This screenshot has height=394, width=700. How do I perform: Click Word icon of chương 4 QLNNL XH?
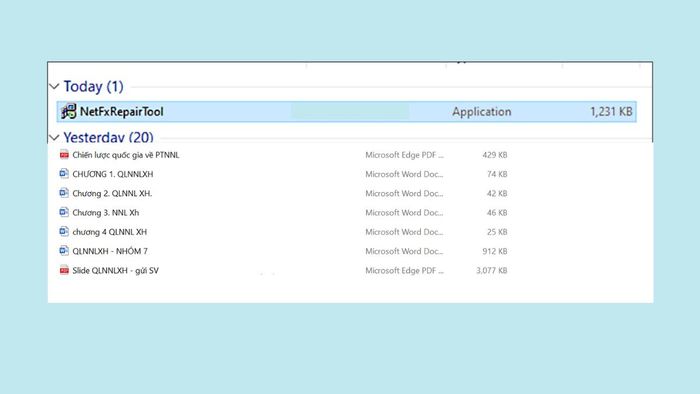tap(64, 231)
